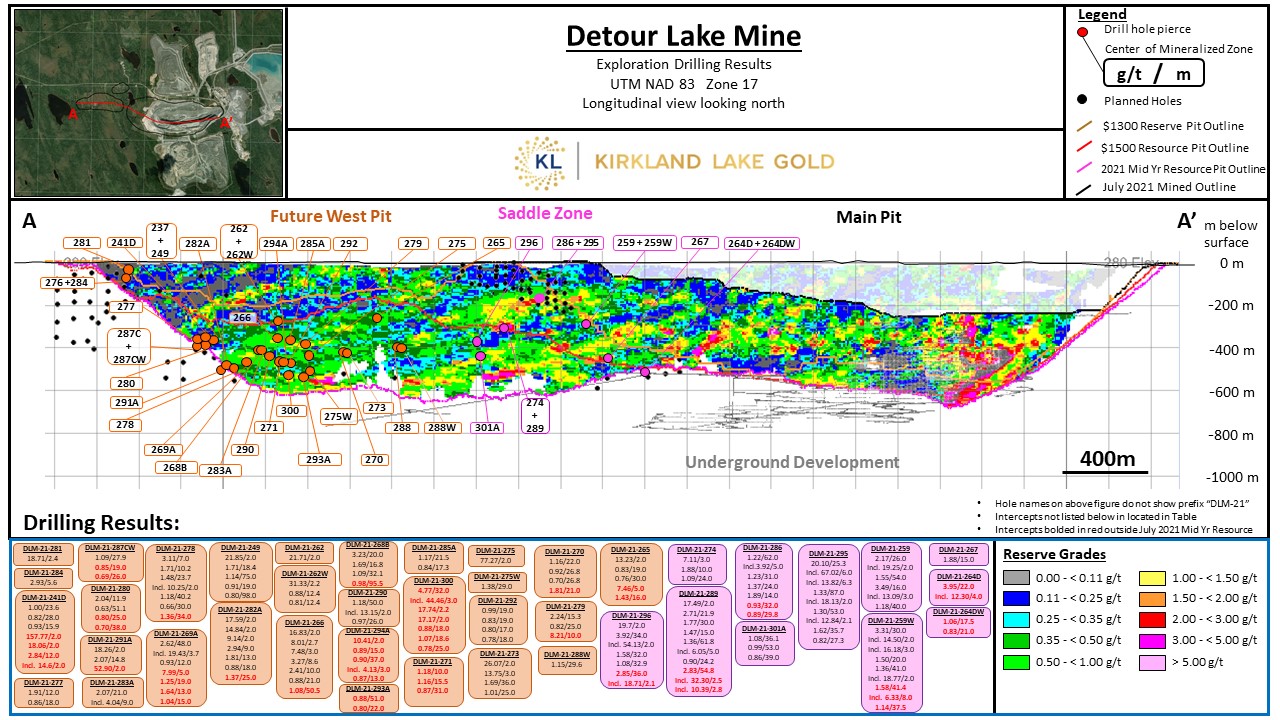Click the 264D + 264DW hole label
This screenshot has height=720, width=1280.
[x=761, y=243]
